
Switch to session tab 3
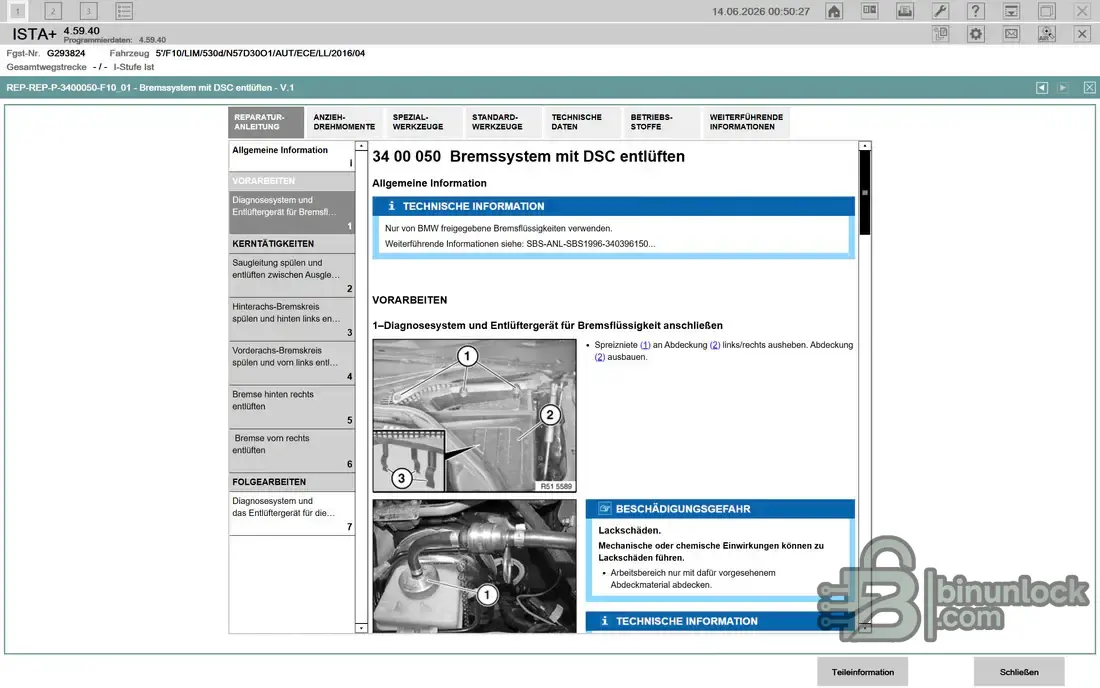pos(88,11)
